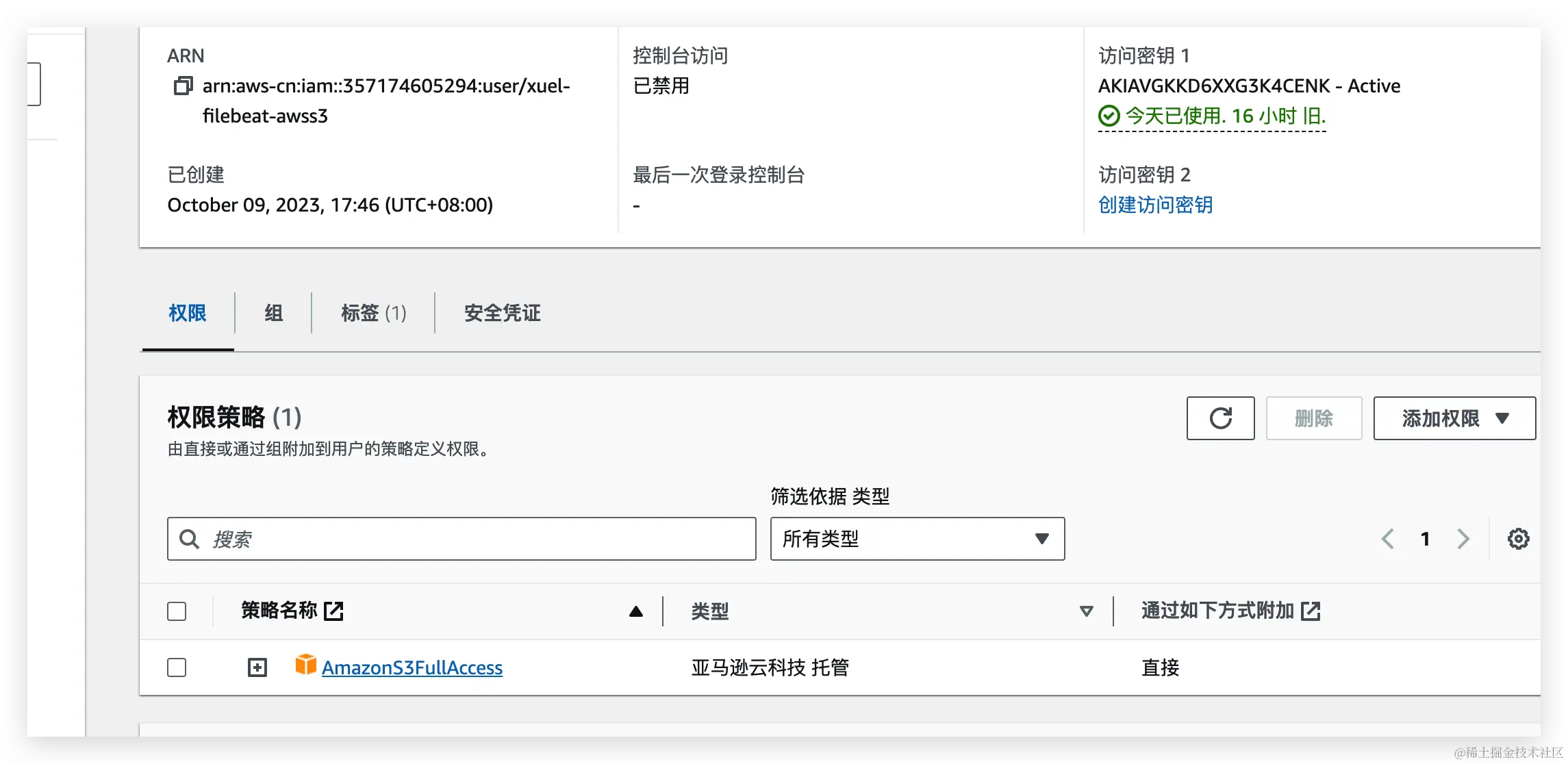Switch to the 安全凭证 tab
Viewport: 1568px width, 764px height.
pyautogui.click(x=502, y=314)
